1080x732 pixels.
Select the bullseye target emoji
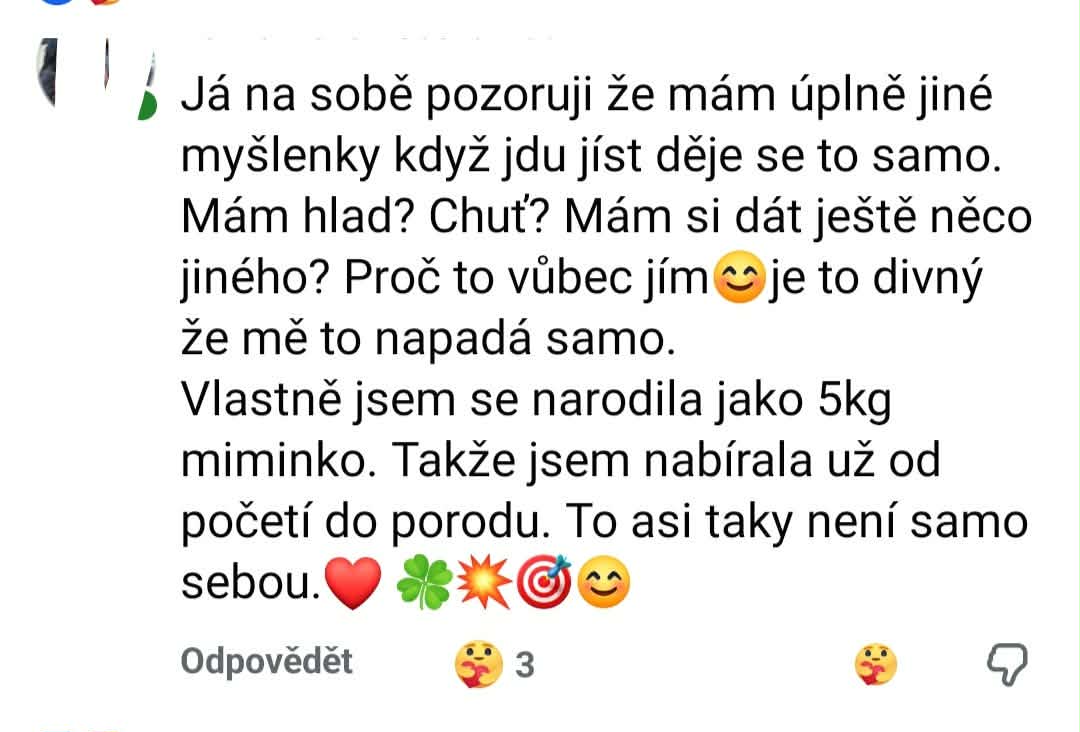coord(543,583)
